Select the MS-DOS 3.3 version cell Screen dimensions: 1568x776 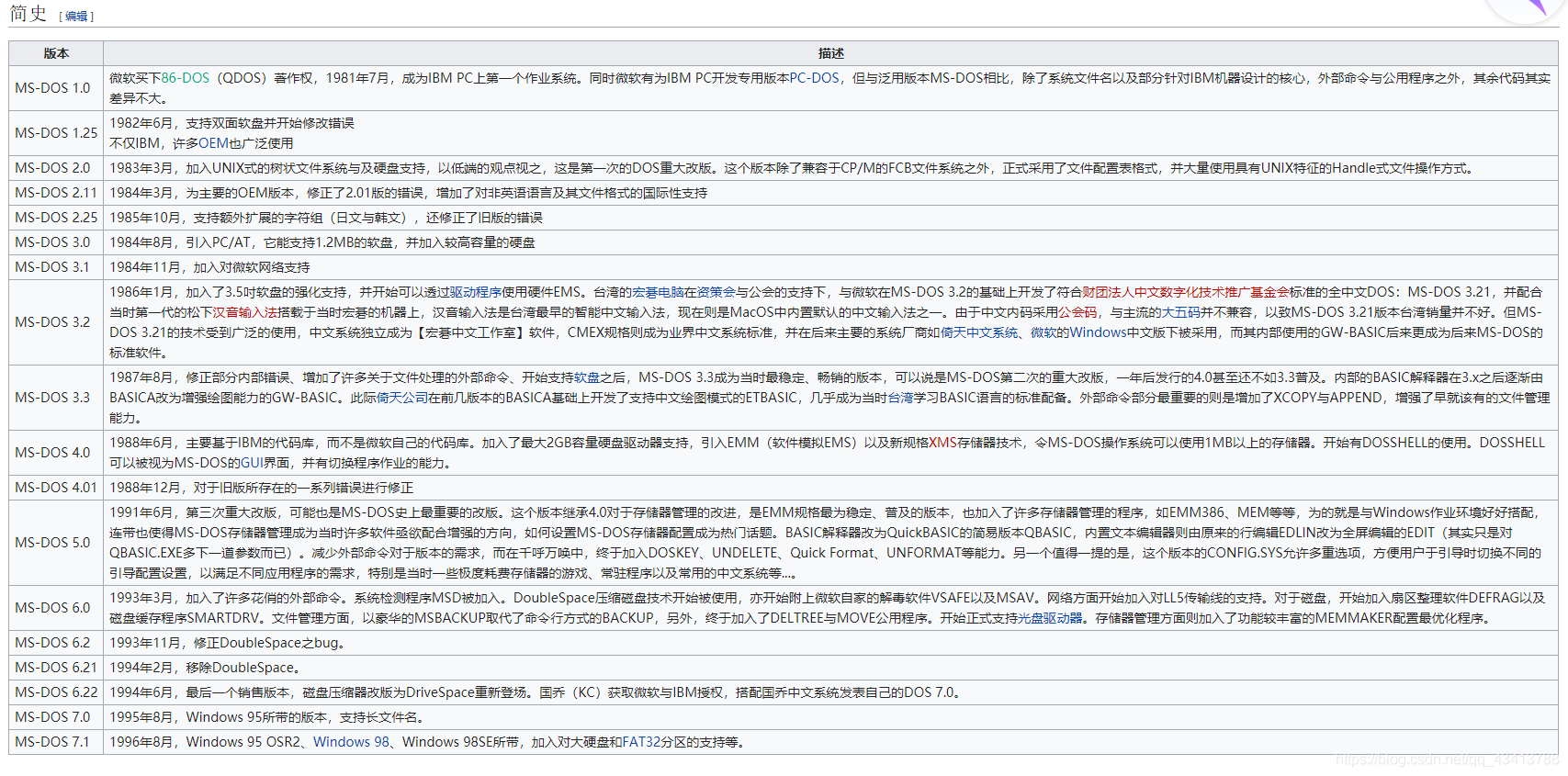click(56, 398)
